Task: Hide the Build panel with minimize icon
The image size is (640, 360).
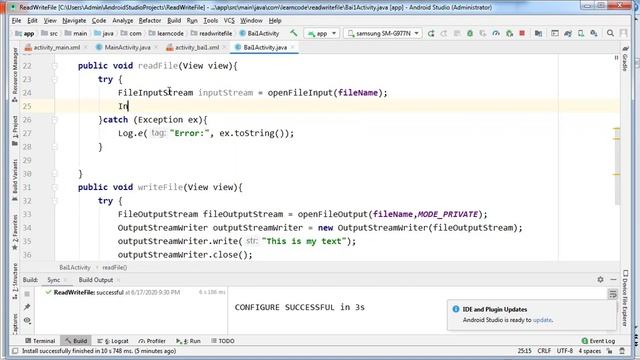Action: 613,280
